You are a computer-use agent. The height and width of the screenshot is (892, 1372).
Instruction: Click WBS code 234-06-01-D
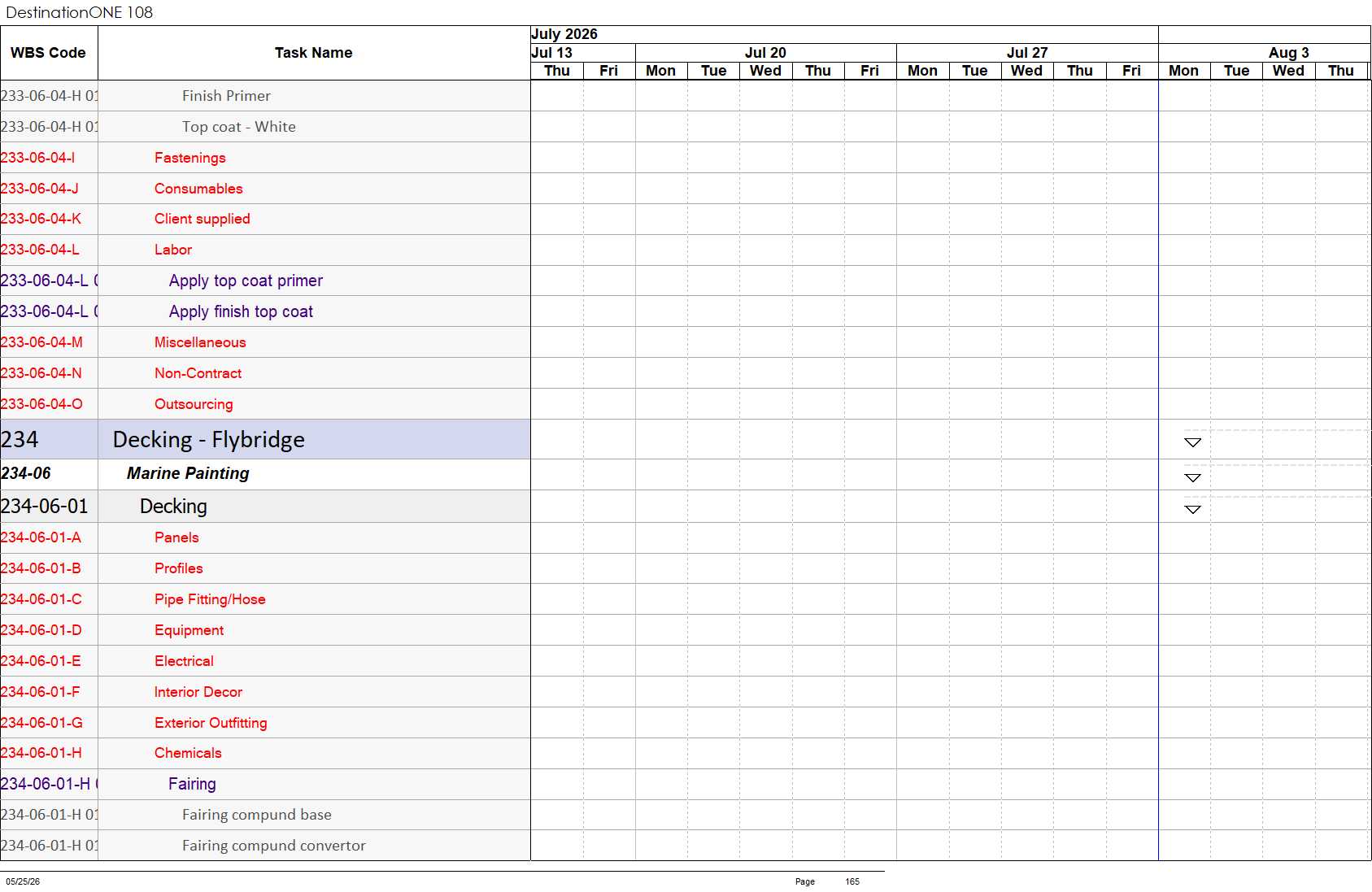[41, 630]
